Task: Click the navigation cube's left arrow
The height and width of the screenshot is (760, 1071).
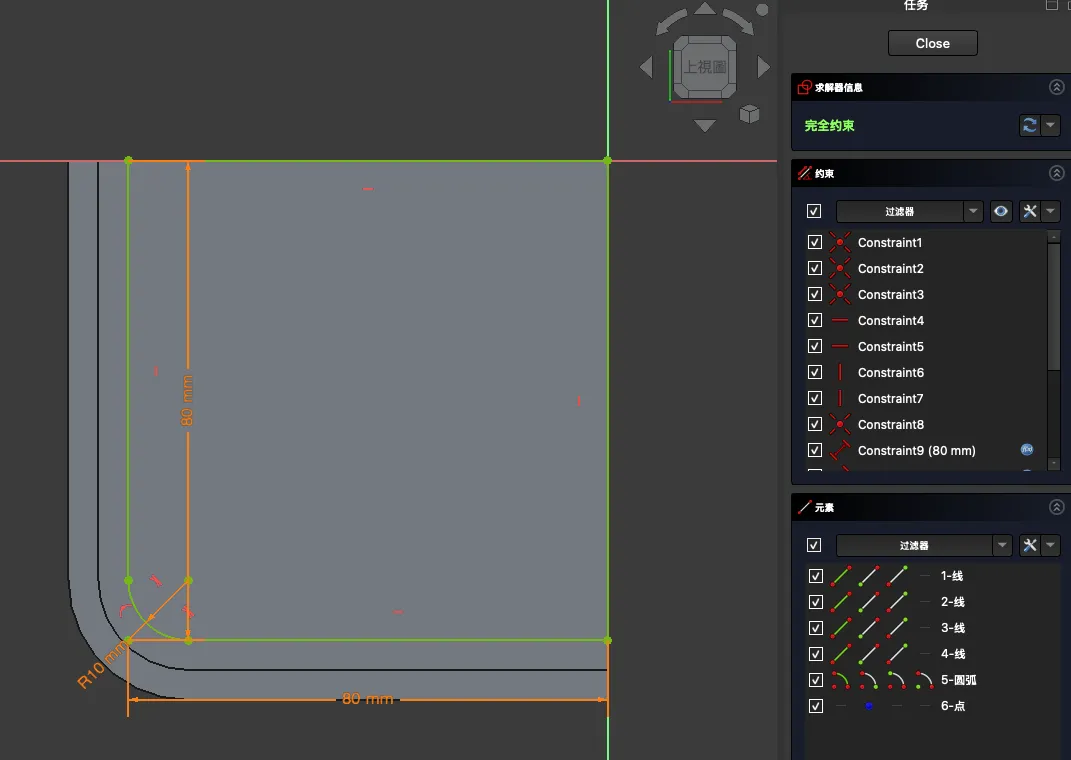Action: (646, 67)
